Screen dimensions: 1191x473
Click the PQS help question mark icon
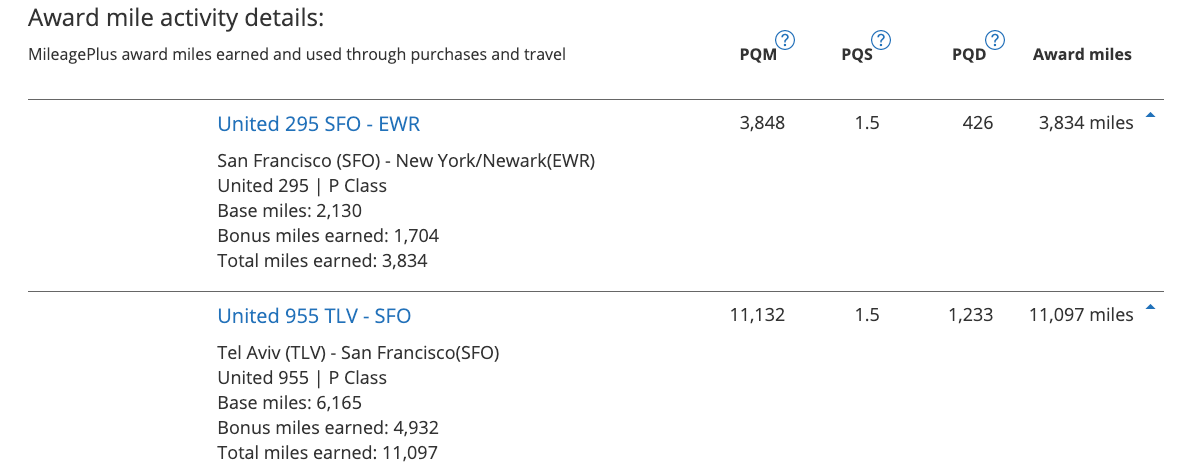tap(881, 40)
